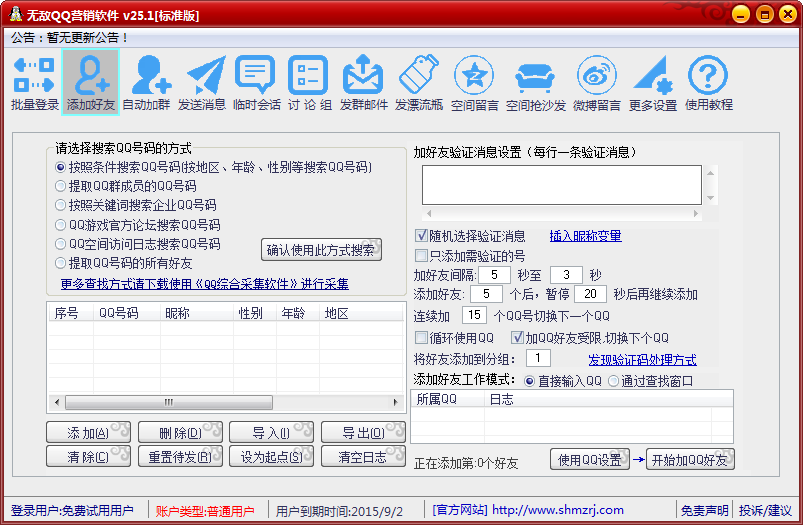
Task: Click the 昵称 column header
Action: point(197,313)
